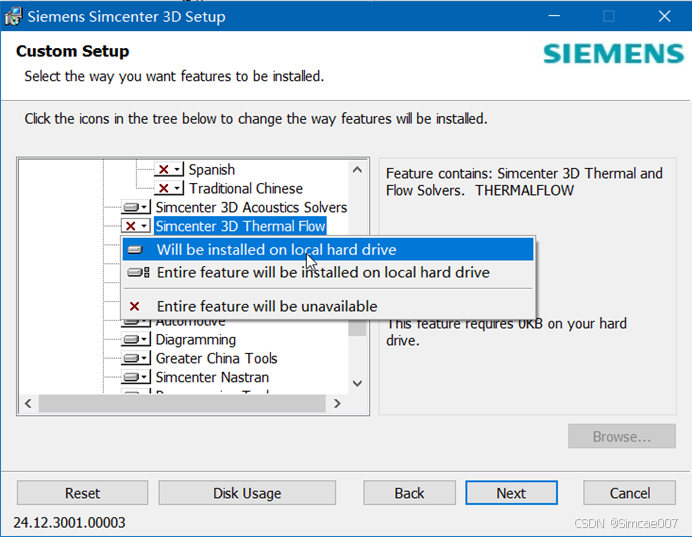
Task: Click the feature tree scroll-up arrow
Action: [x=357, y=170]
